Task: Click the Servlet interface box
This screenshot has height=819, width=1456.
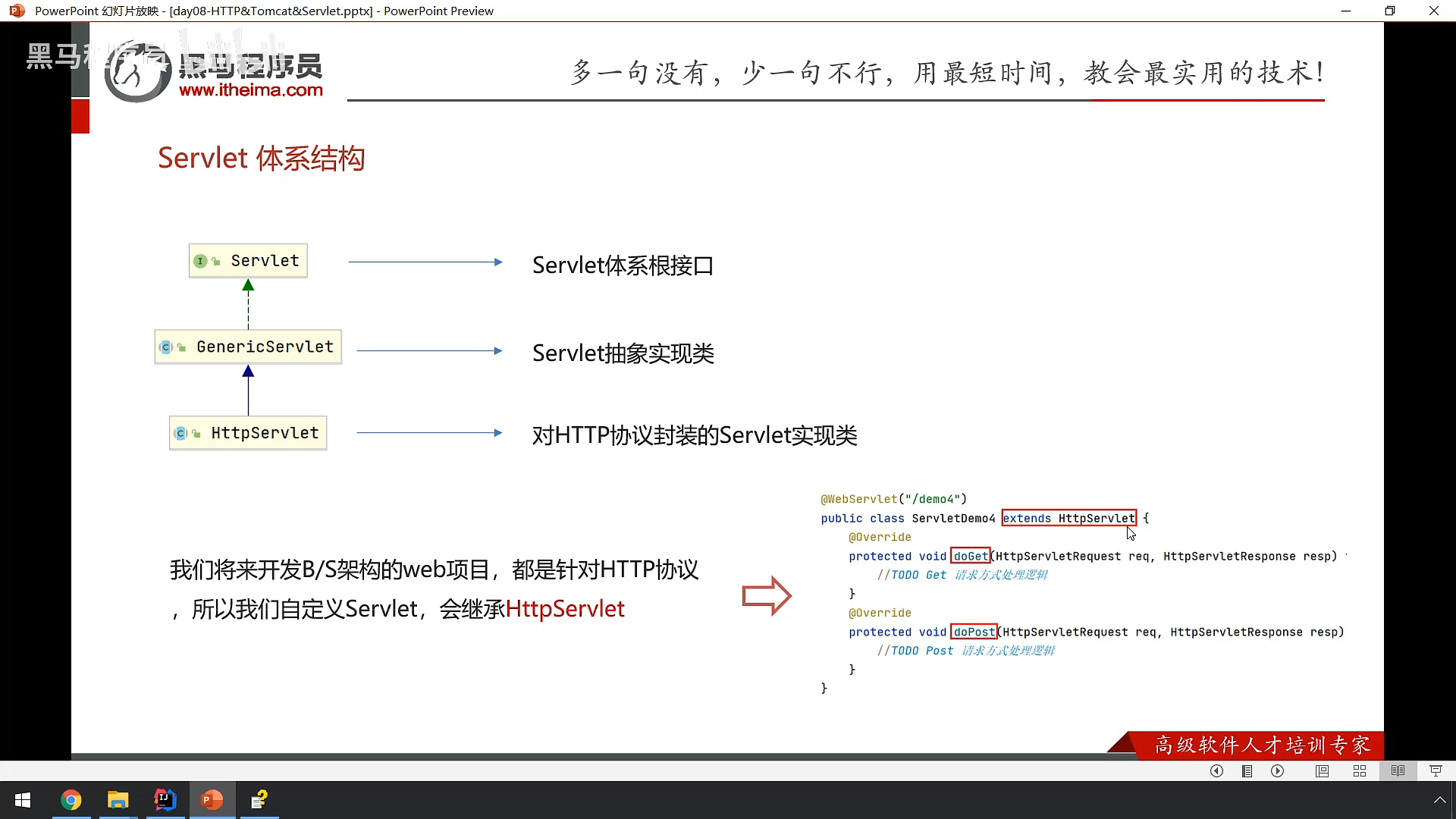Action: pyautogui.click(x=248, y=261)
